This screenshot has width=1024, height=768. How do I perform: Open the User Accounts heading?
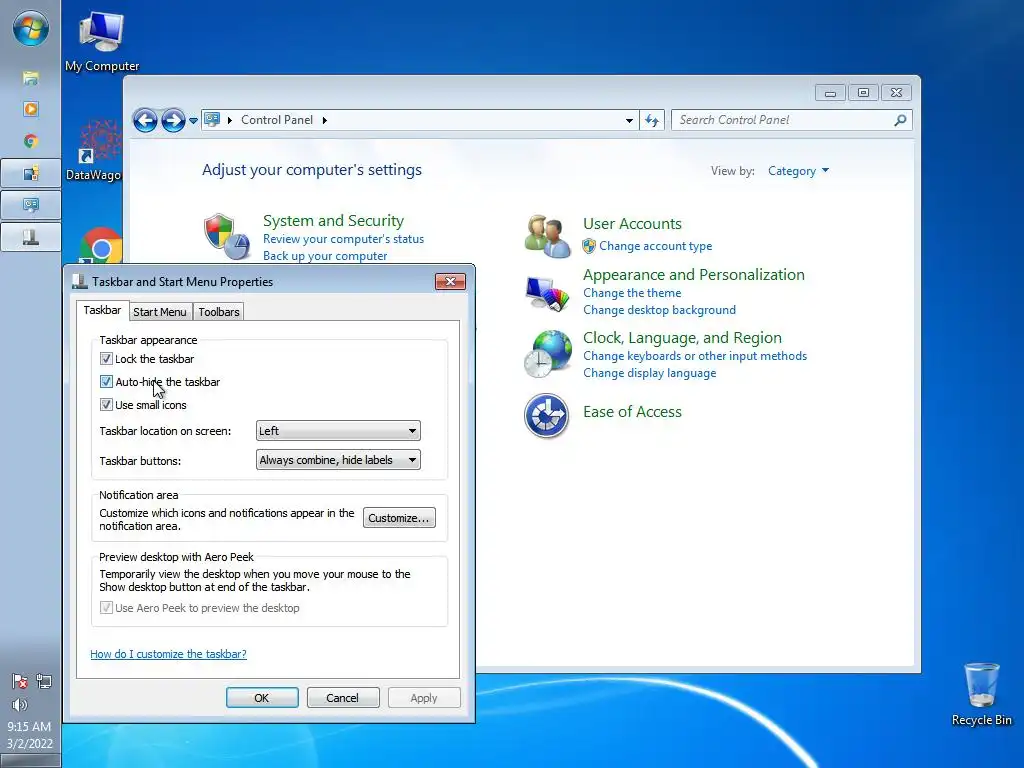[632, 223]
